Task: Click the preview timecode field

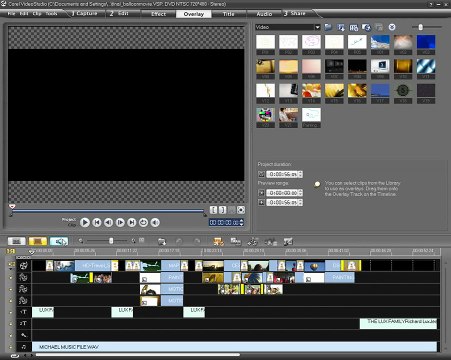Action: click(224, 222)
